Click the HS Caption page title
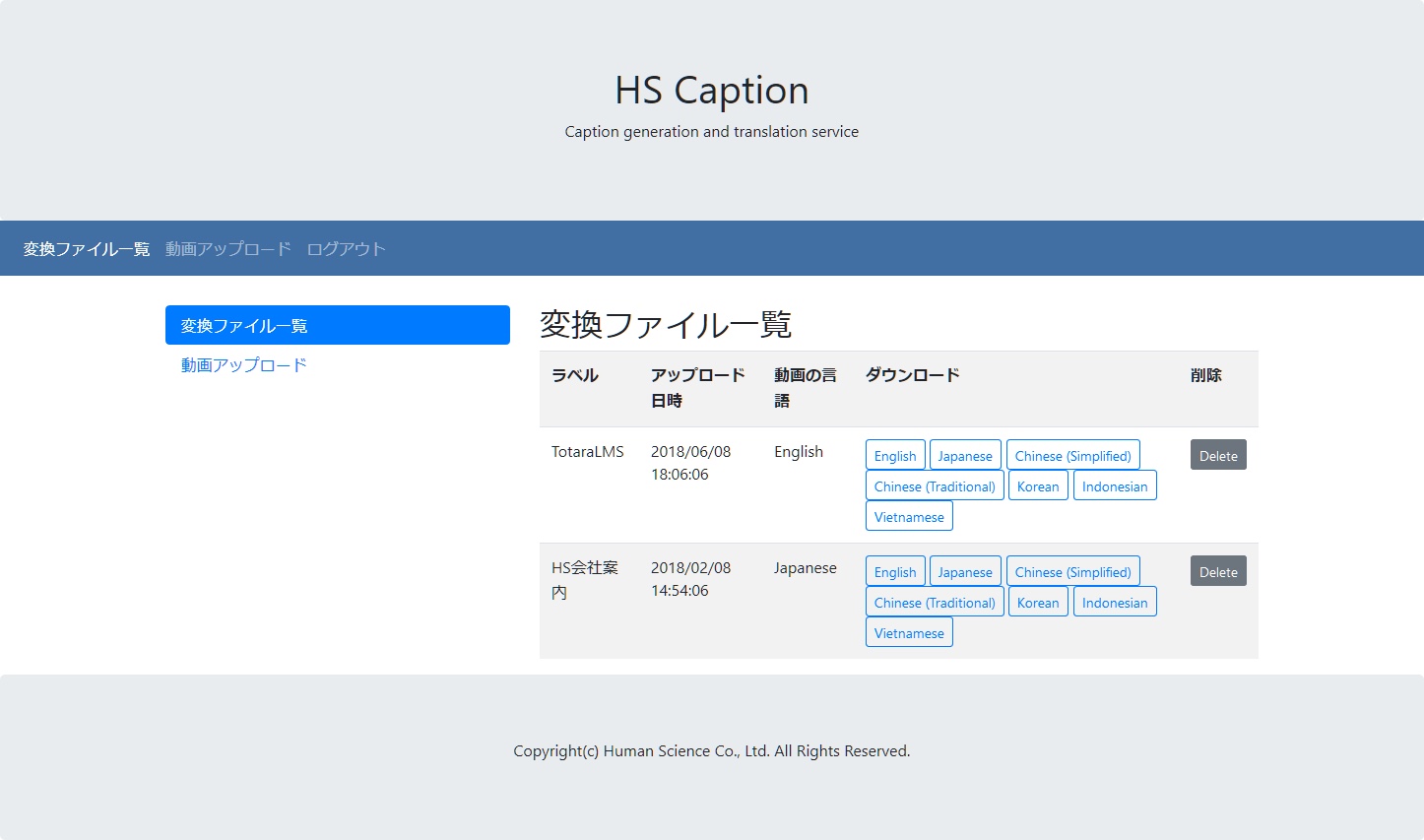This screenshot has width=1424, height=840. pyautogui.click(x=712, y=91)
